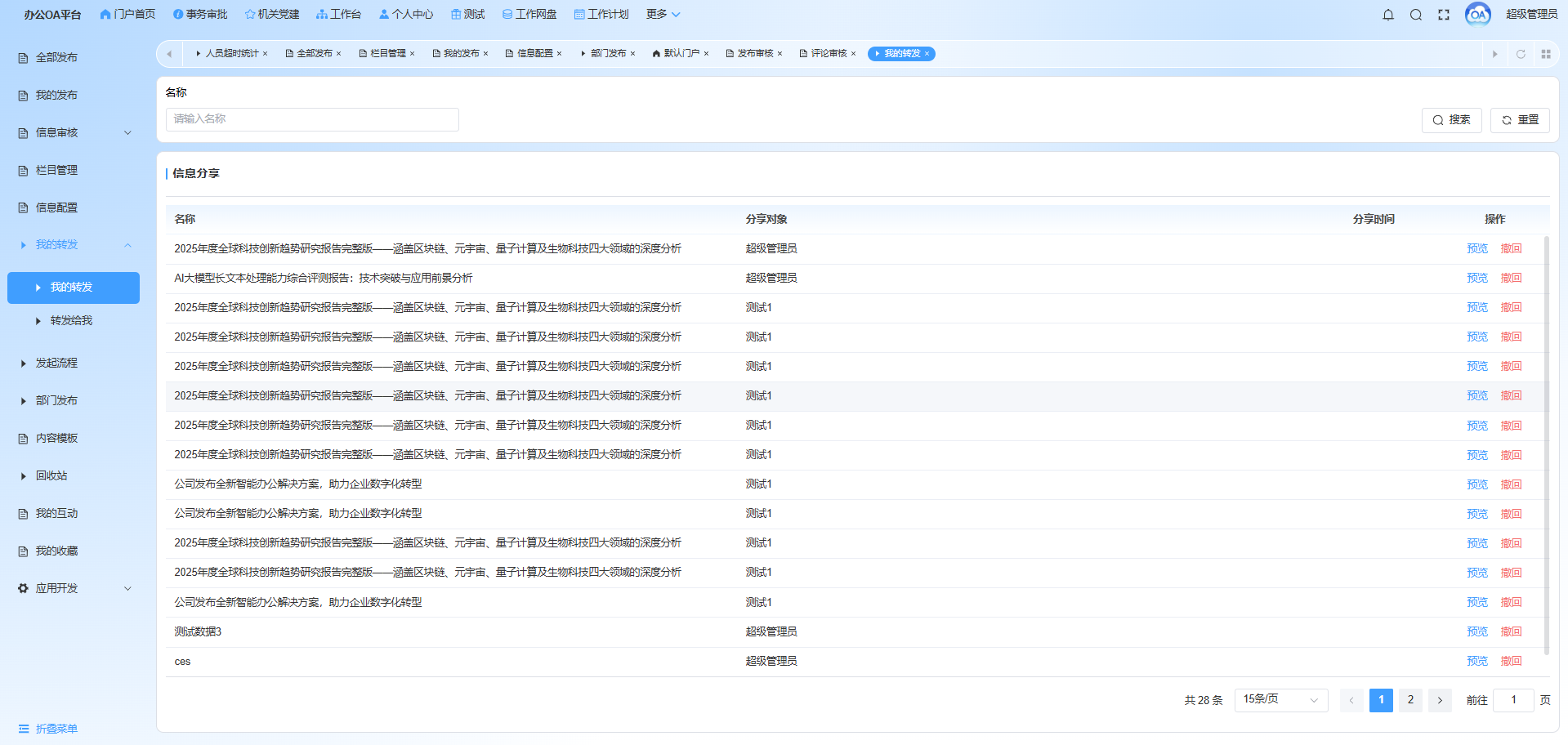Open 工作计划 in the top navigation
The height and width of the screenshot is (745, 1568).
pyautogui.click(x=601, y=15)
